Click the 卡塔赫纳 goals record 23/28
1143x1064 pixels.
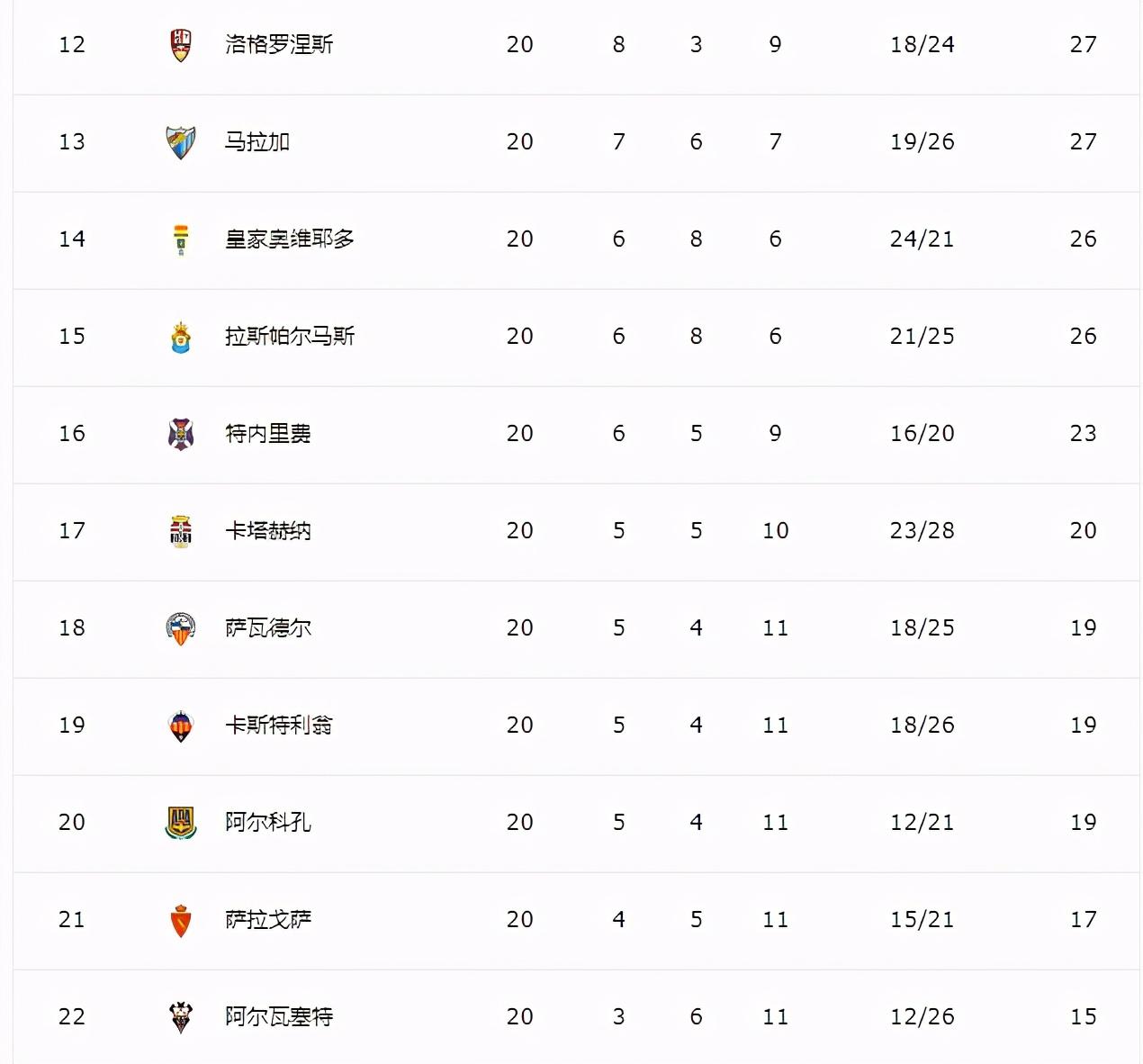click(x=922, y=530)
